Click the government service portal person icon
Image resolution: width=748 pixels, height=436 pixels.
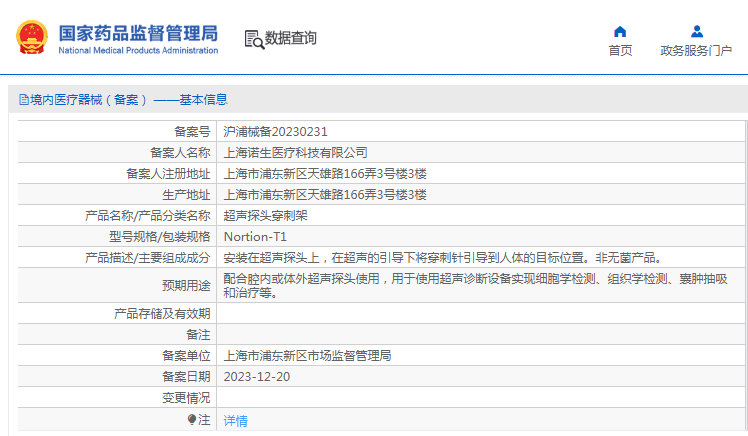pyautogui.click(x=696, y=31)
